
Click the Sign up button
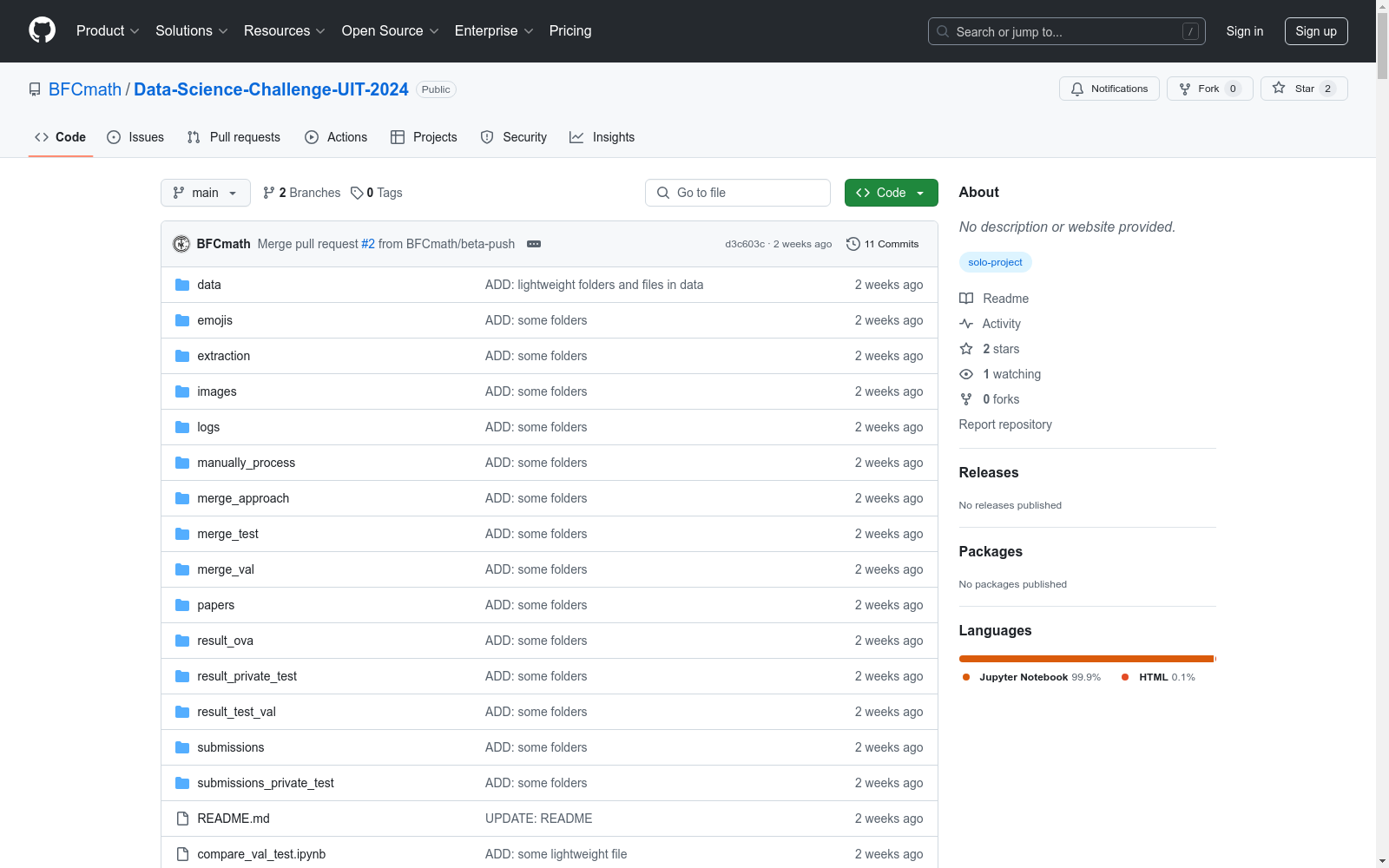(1316, 31)
